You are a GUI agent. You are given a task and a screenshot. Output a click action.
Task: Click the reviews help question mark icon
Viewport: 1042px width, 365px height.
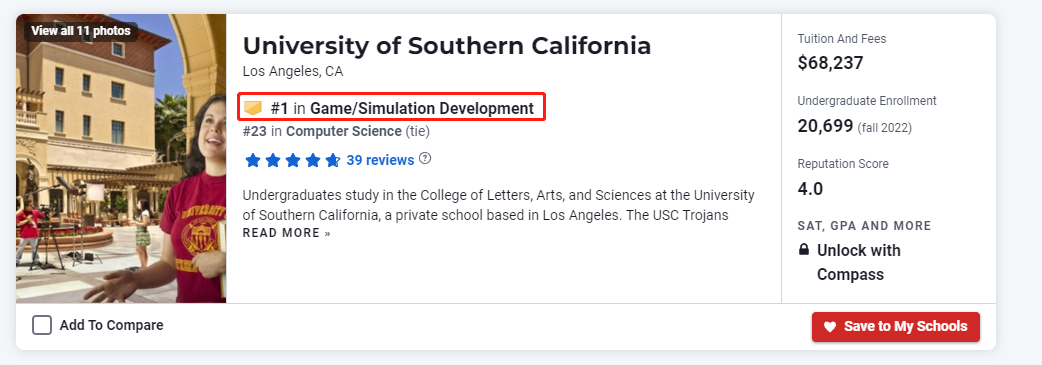click(425, 159)
